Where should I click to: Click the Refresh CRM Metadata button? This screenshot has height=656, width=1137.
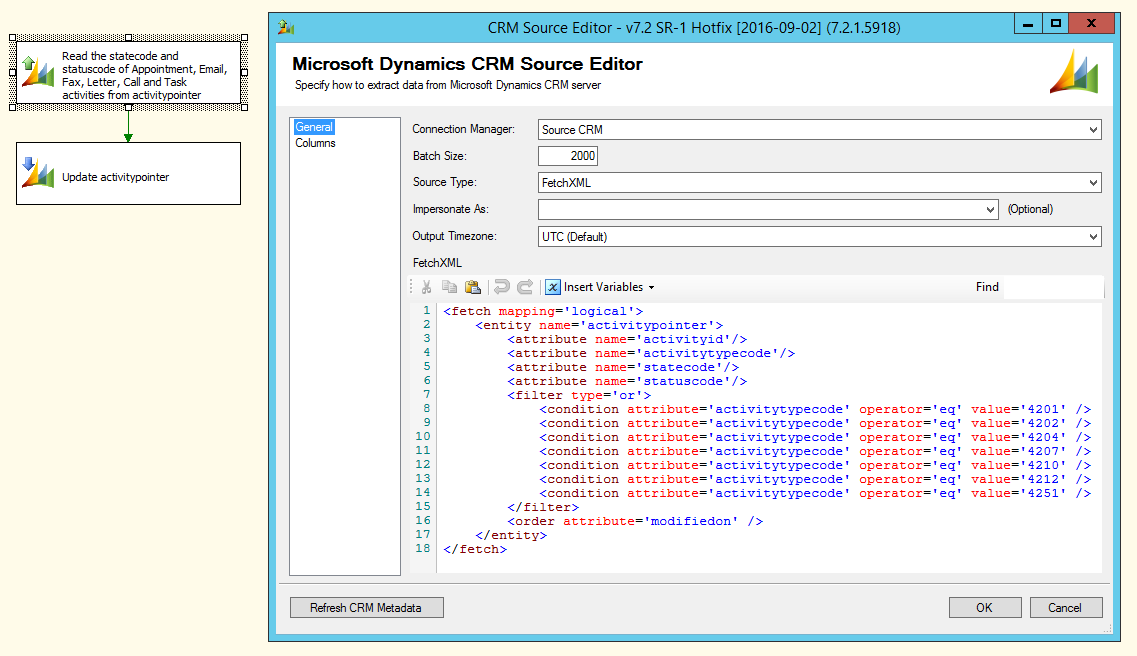(366, 607)
